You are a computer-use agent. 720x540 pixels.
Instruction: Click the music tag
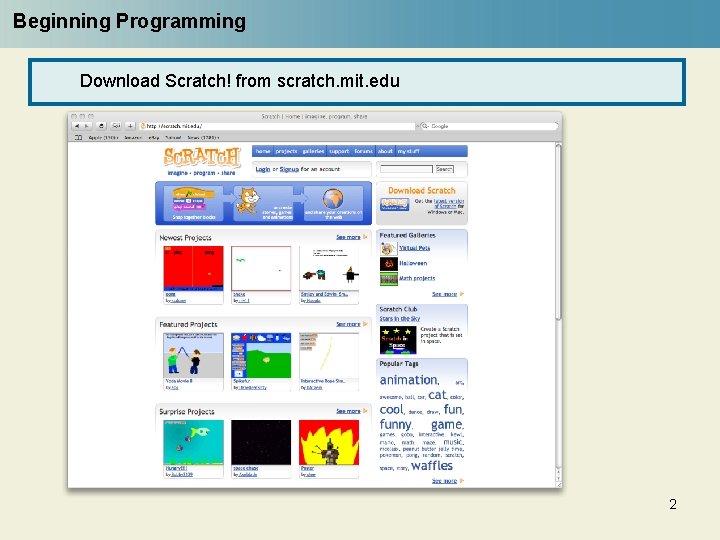(x=453, y=442)
